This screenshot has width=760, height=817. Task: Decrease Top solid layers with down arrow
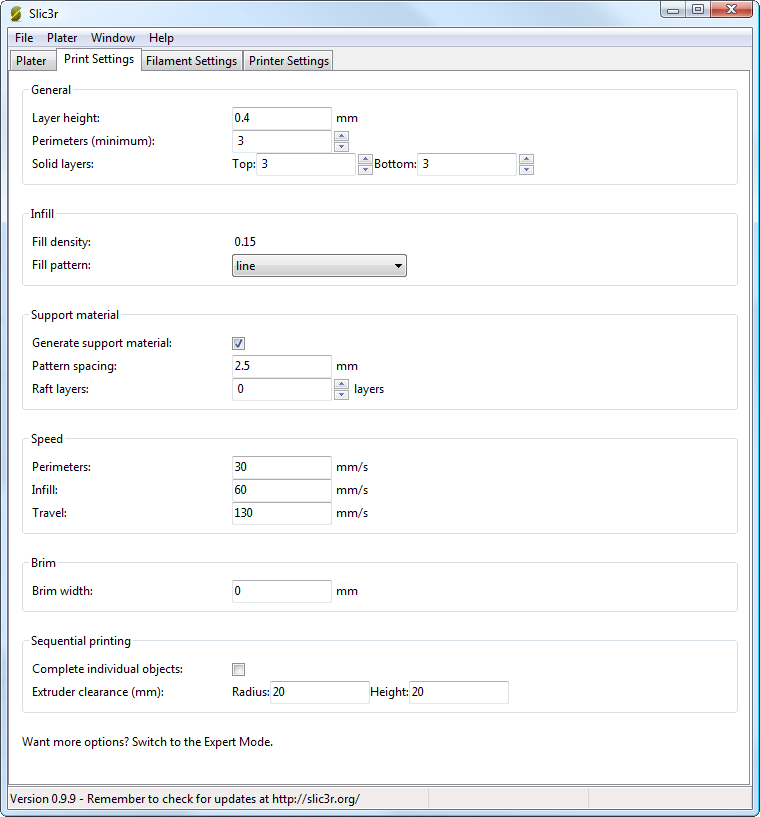pos(366,169)
